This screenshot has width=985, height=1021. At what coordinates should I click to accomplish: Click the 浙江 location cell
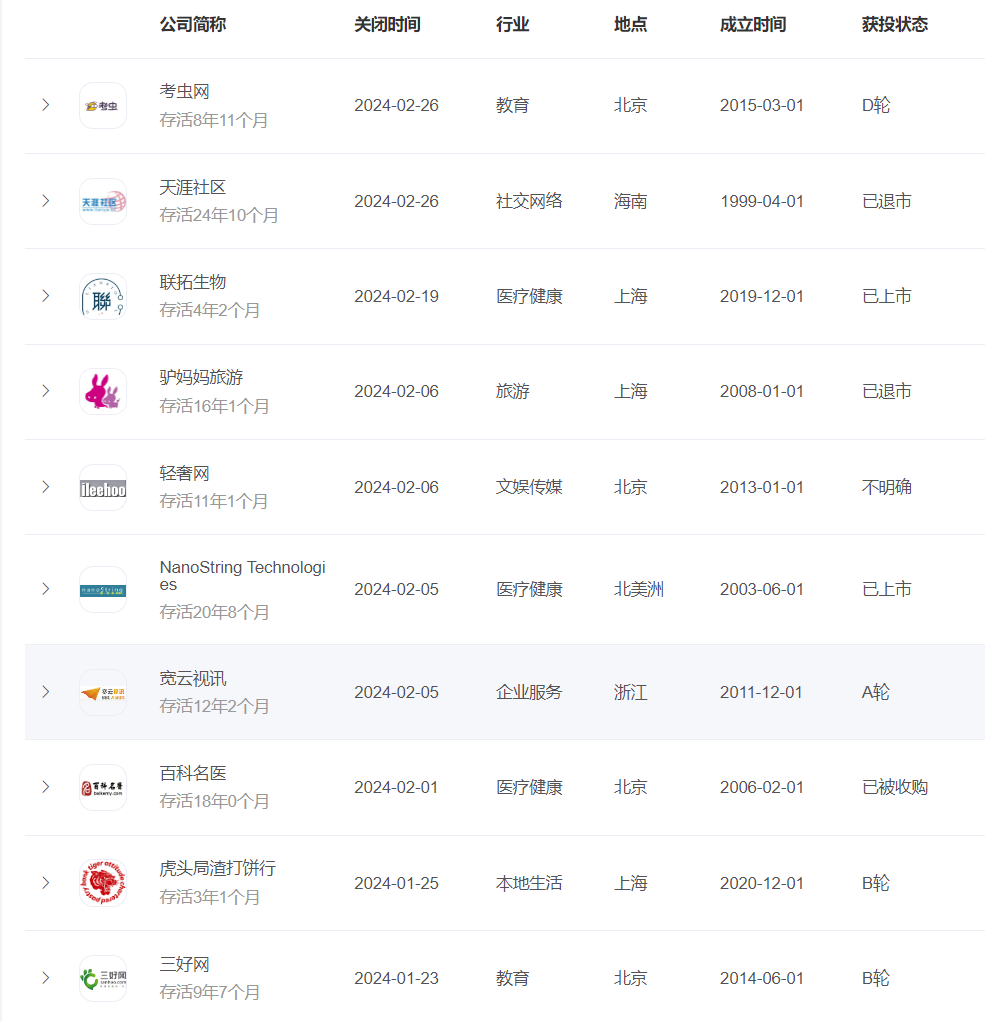tap(630, 692)
